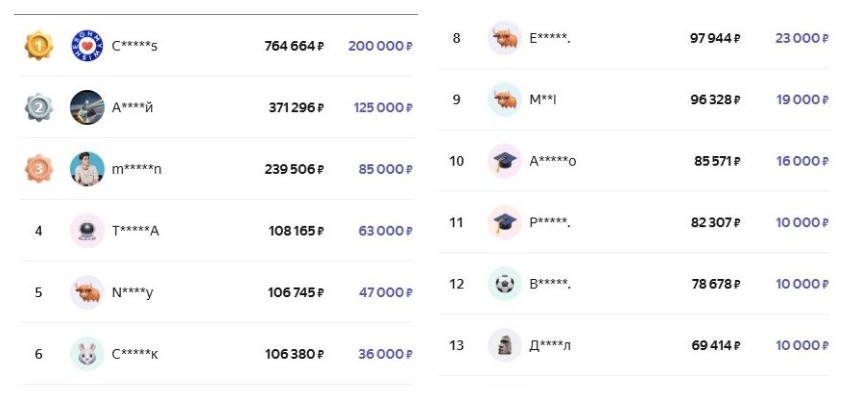Click the moai statue avatar of Д****л
The height and width of the screenshot is (400, 850).
click(x=505, y=345)
